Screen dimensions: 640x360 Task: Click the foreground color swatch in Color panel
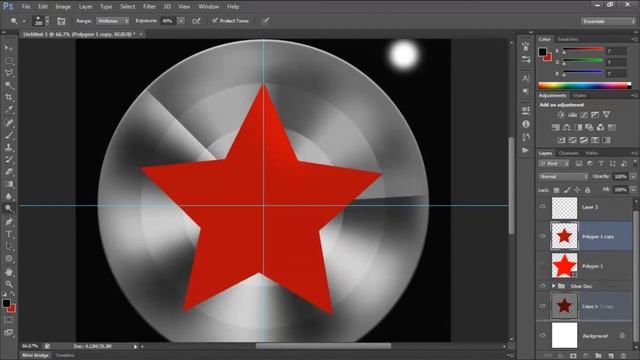click(x=542, y=52)
